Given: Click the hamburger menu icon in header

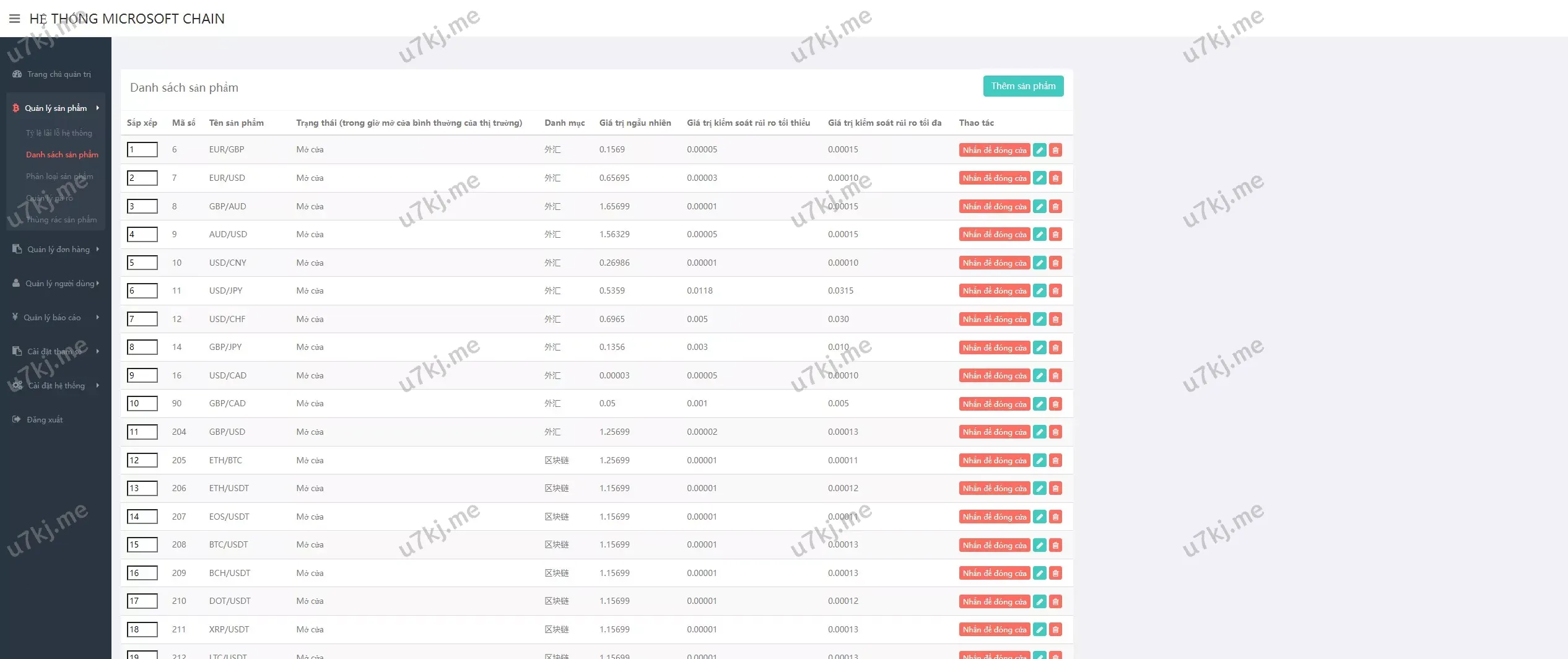Looking at the screenshot, I should 14,19.
